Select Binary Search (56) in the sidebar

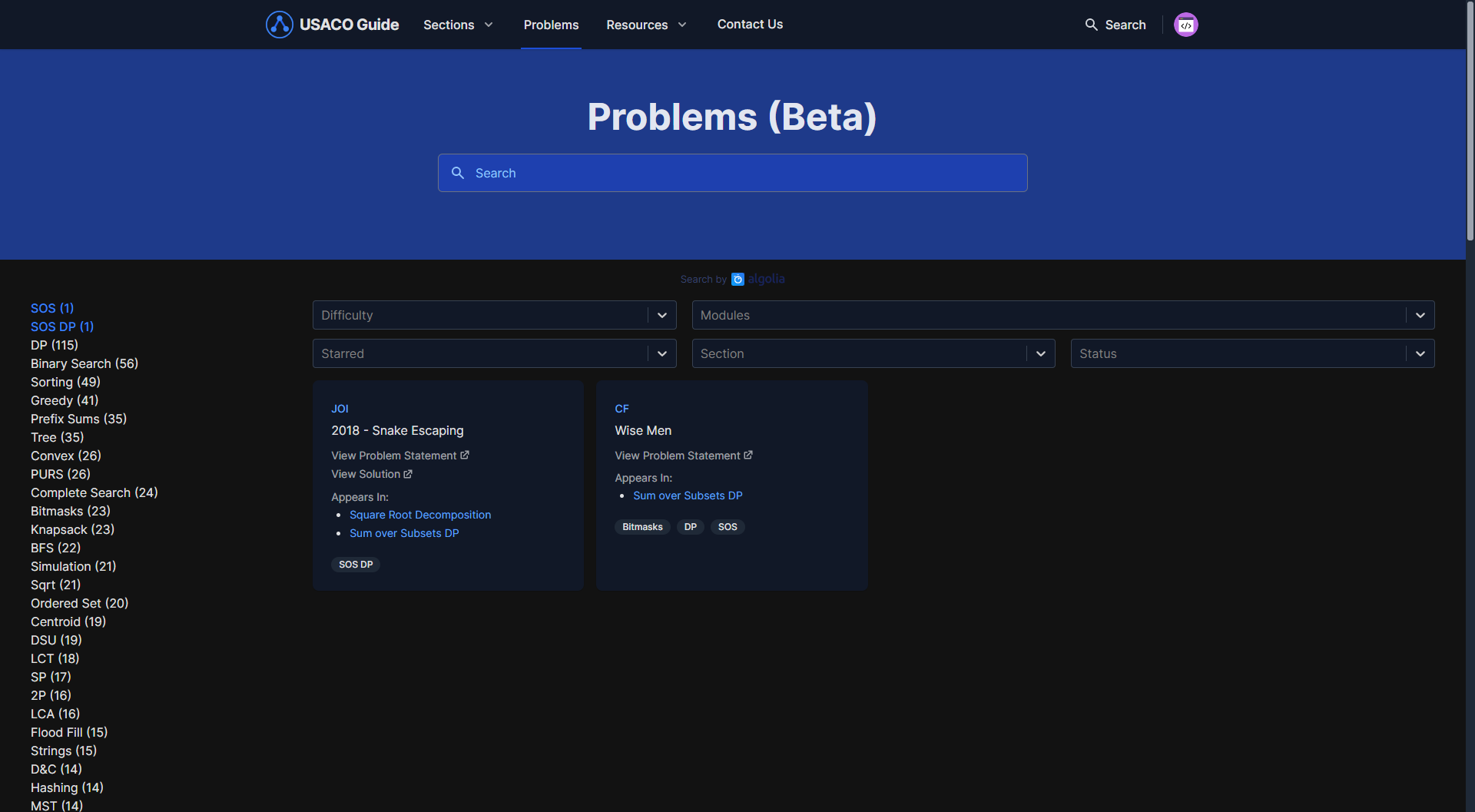pyautogui.click(x=84, y=363)
